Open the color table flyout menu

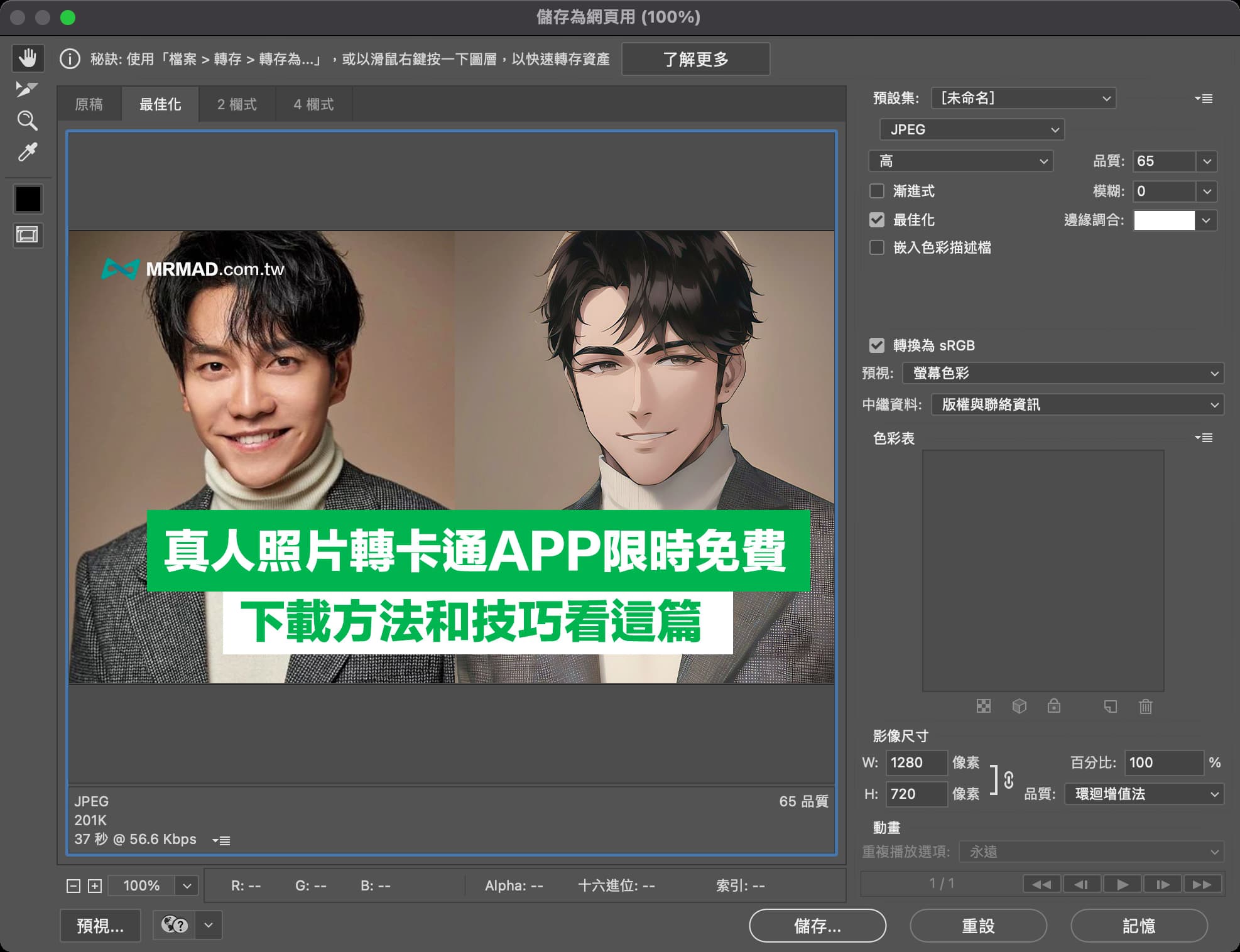(1204, 438)
